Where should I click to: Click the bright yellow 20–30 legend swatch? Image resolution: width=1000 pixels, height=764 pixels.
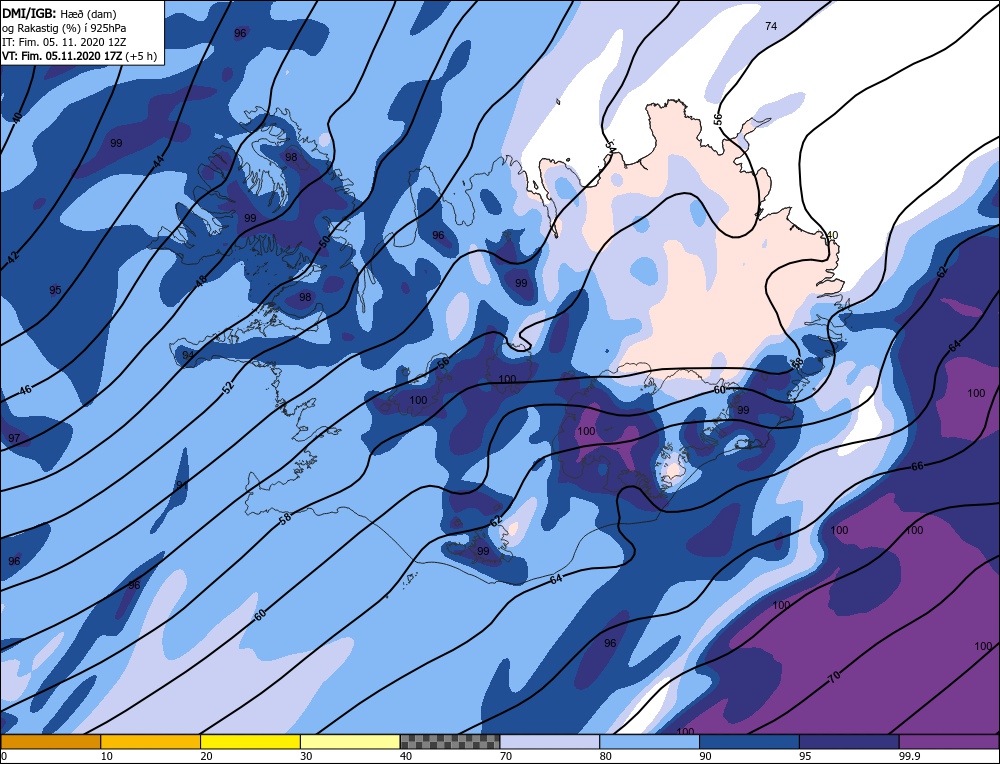(x=250, y=742)
